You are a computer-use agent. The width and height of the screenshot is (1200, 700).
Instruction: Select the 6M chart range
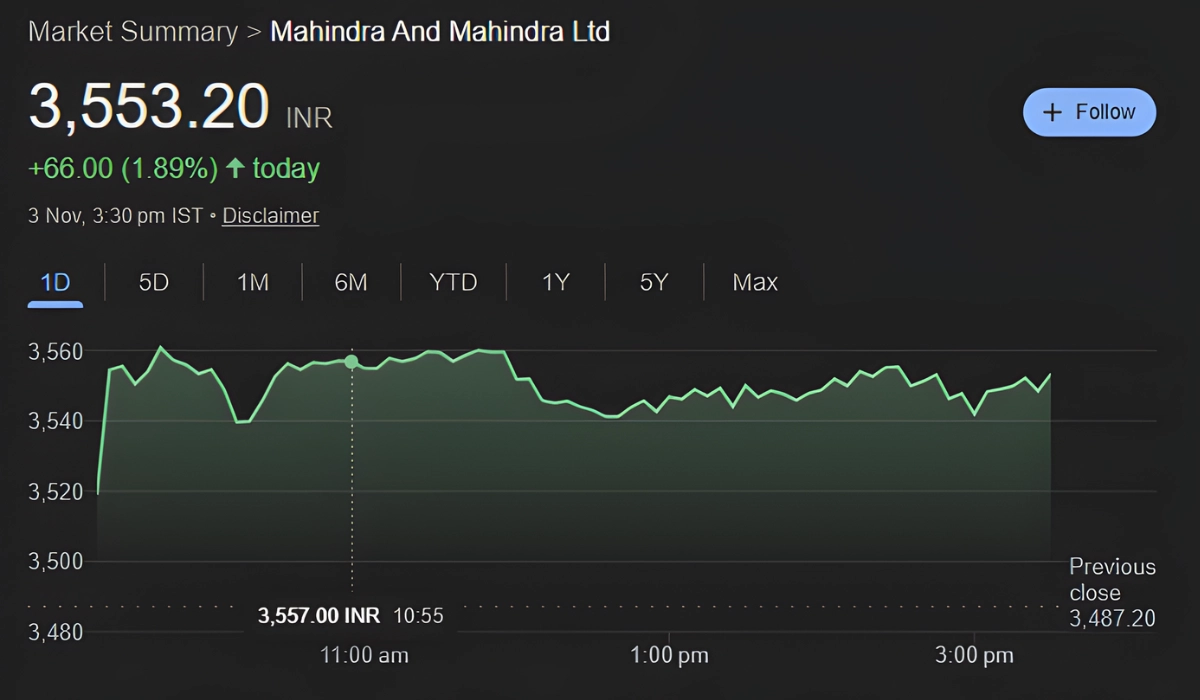pos(351,283)
